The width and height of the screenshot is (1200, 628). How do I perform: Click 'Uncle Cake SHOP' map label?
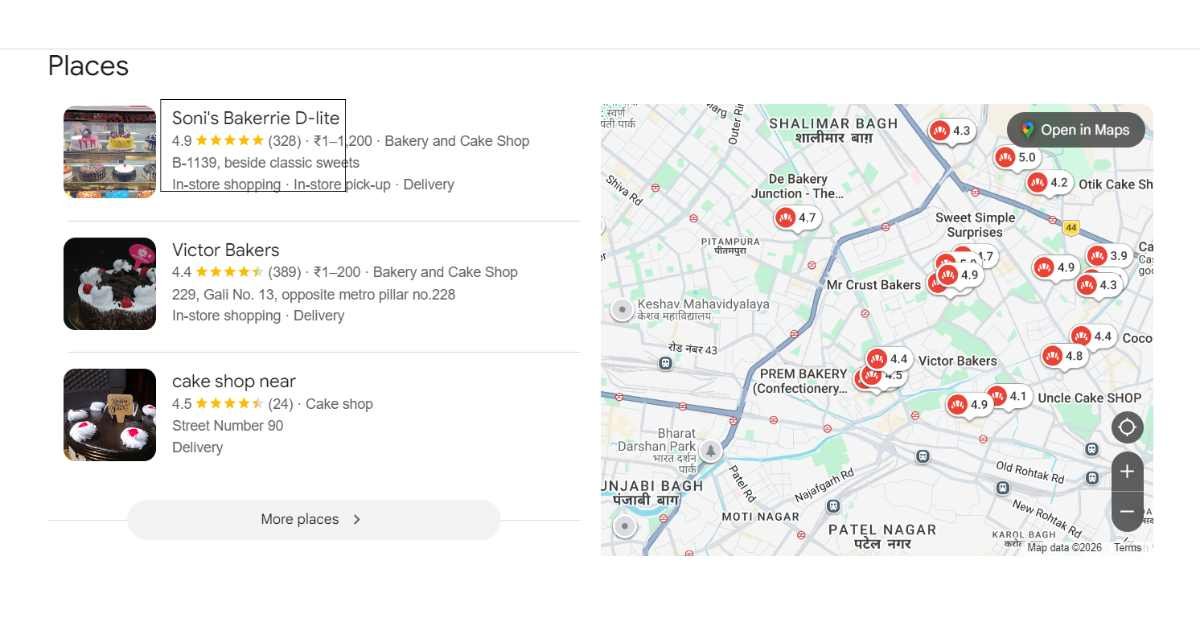pos(1089,398)
